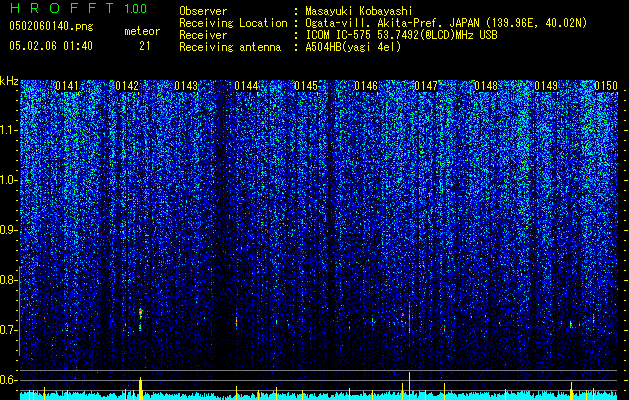Viewport: 629px width, 400px height.
Task: Click the tall yellow power spike before 0147
Action: [x=410, y=384]
